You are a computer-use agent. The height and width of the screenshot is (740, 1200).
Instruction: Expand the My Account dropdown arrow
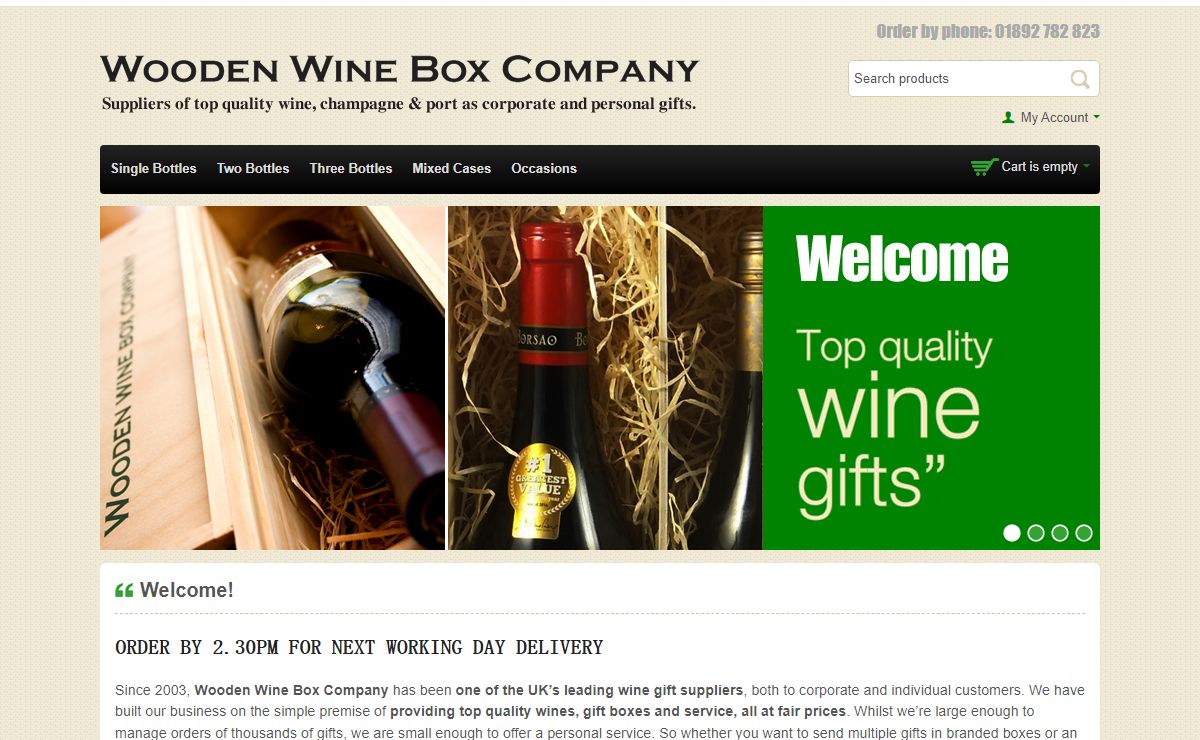click(1096, 117)
